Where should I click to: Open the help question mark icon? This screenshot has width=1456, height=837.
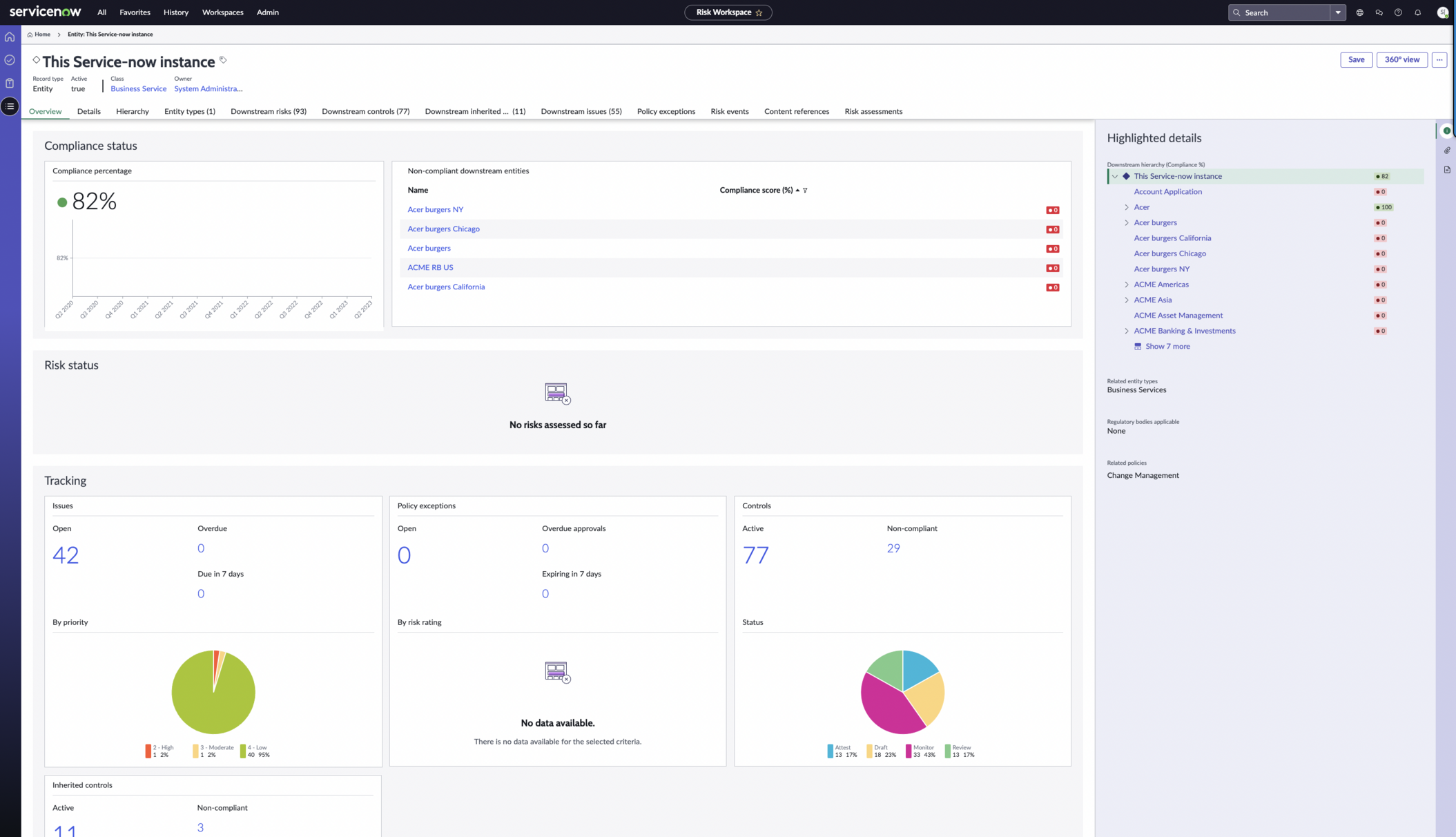1398,12
